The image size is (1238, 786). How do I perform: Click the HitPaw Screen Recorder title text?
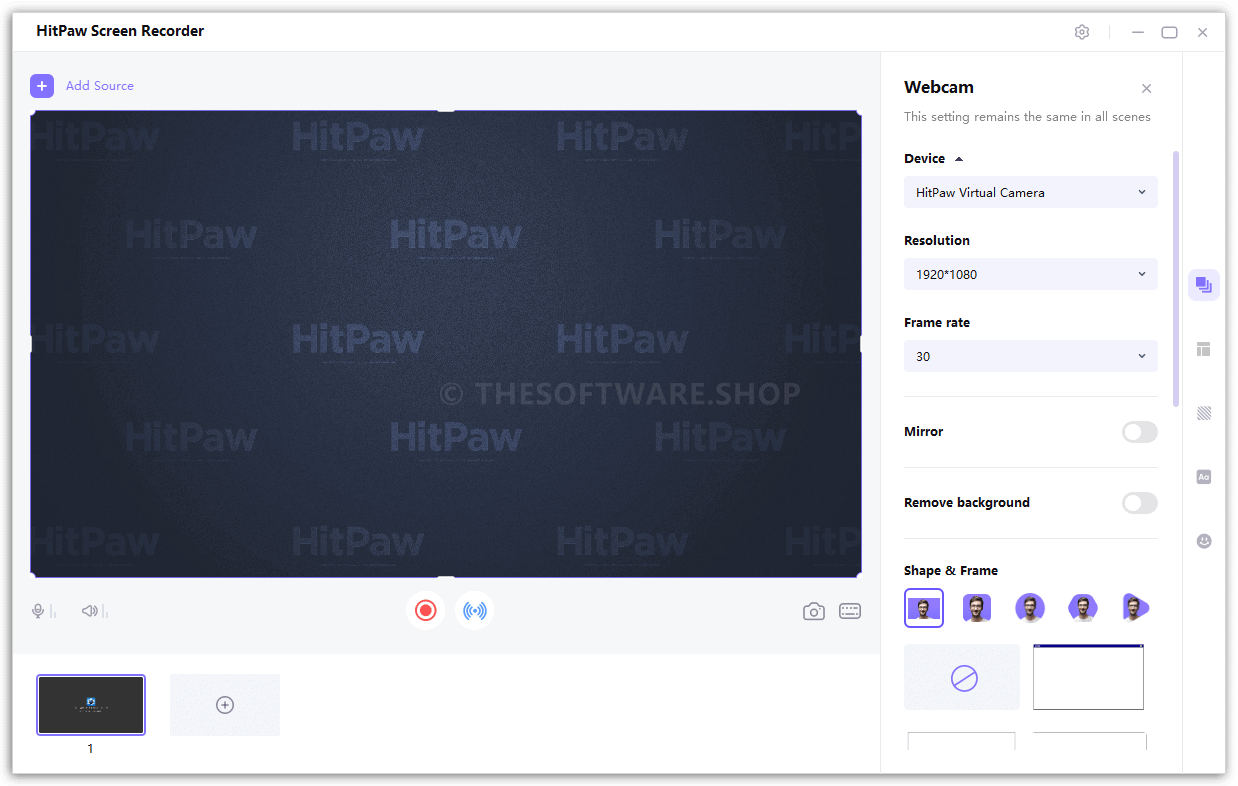(x=120, y=31)
